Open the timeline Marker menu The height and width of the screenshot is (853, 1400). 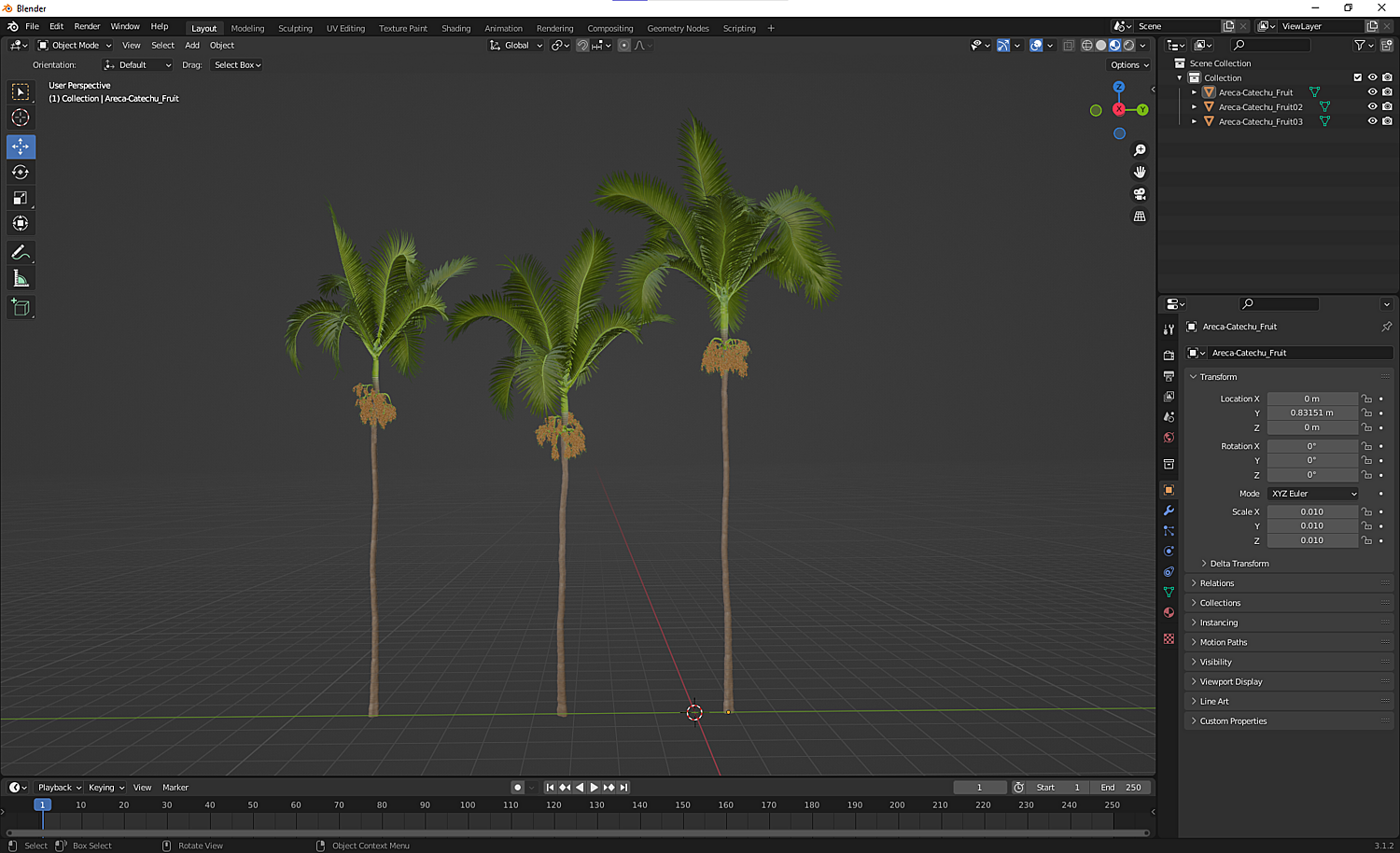(x=175, y=788)
